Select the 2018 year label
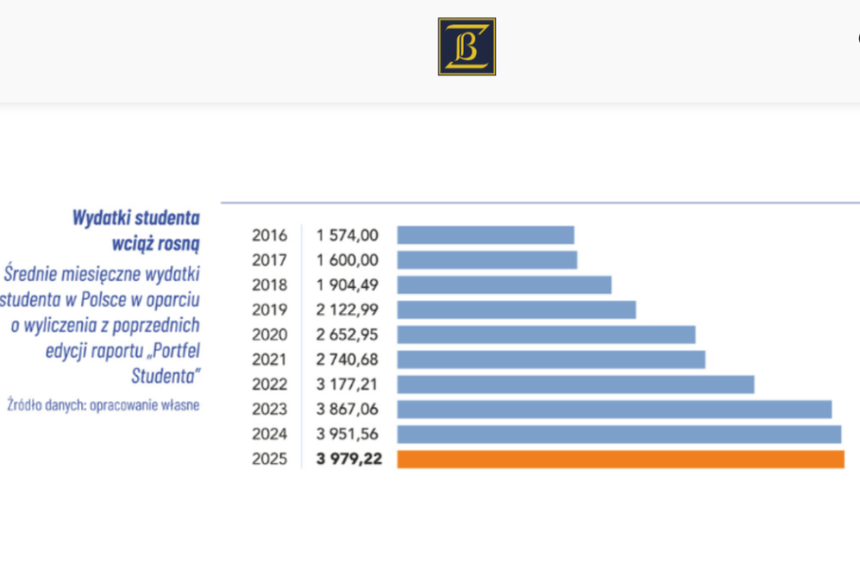The image size is (860, 573). point(269,285)
